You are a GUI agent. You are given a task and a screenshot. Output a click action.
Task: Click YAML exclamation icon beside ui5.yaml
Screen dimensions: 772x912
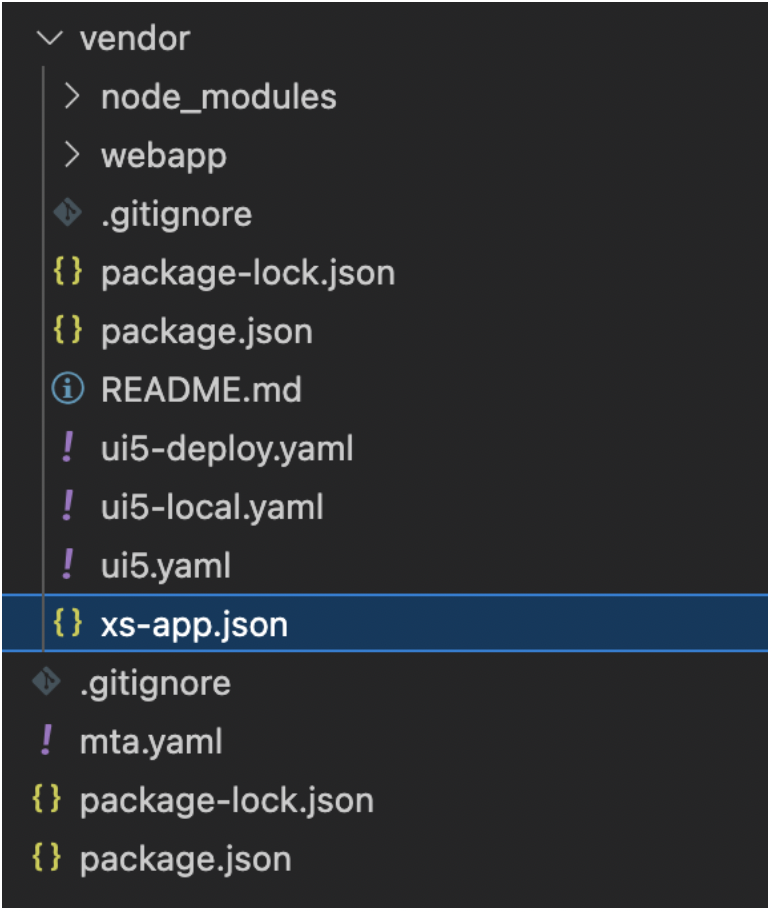pos(68,564)
